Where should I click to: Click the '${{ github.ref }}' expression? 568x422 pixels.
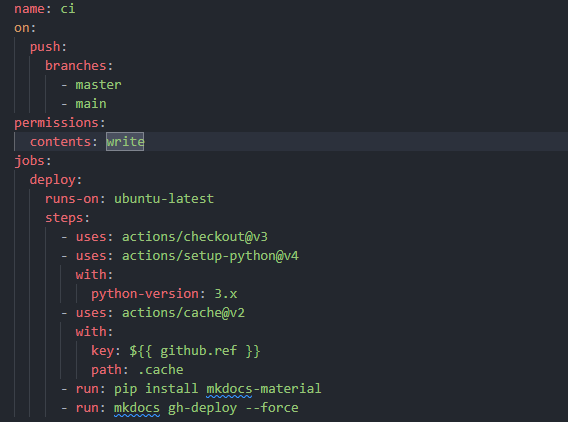click(x=195, y=351)
